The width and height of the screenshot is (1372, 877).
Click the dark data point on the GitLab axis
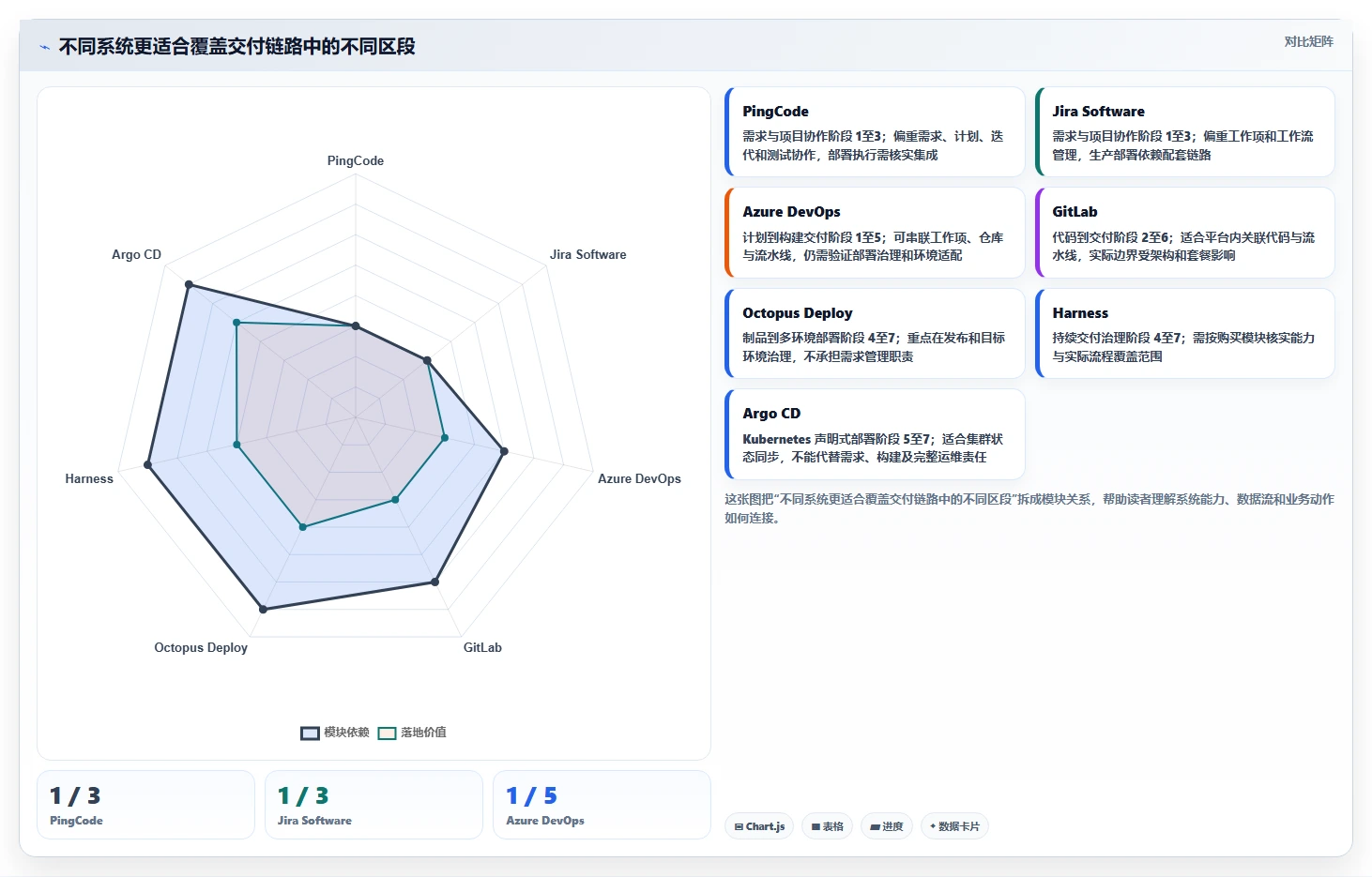point(434,582)
